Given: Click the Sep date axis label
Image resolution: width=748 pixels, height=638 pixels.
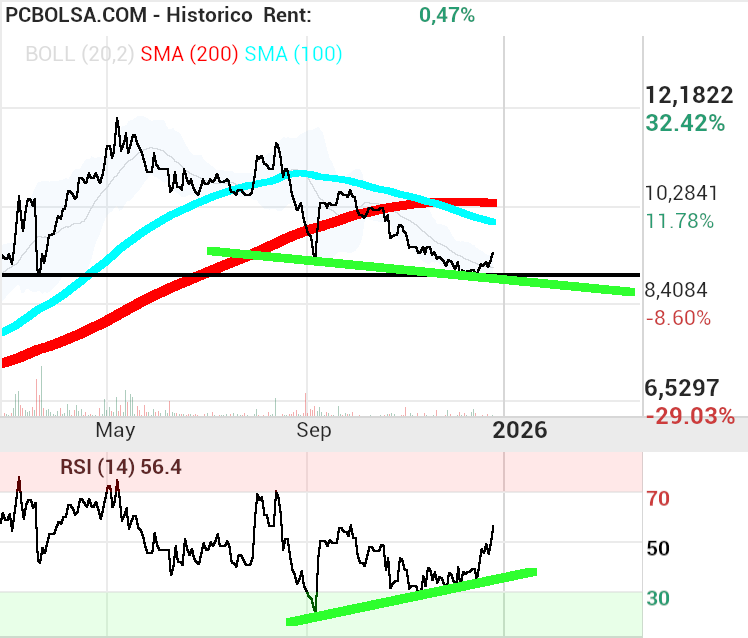Looking at the screenshot, I should pos(315,430).
